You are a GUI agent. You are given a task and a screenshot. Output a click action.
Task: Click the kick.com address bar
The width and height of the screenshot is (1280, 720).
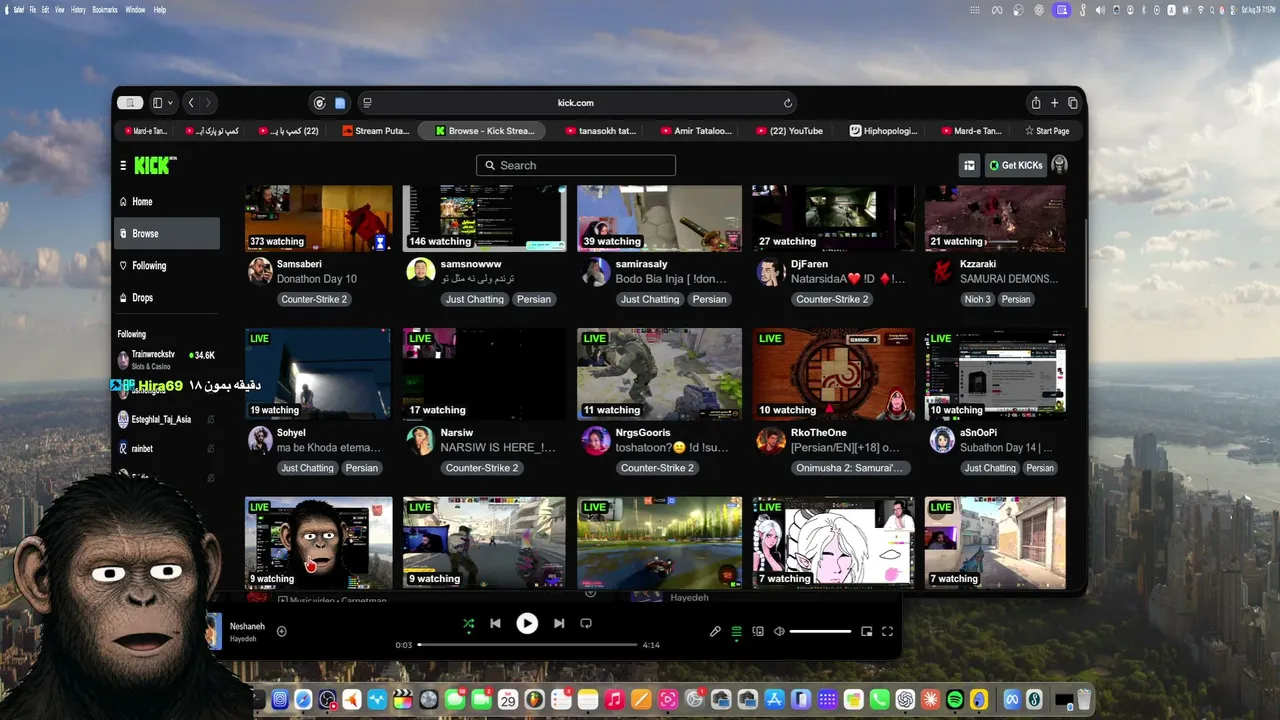click(x=576, y=103)
